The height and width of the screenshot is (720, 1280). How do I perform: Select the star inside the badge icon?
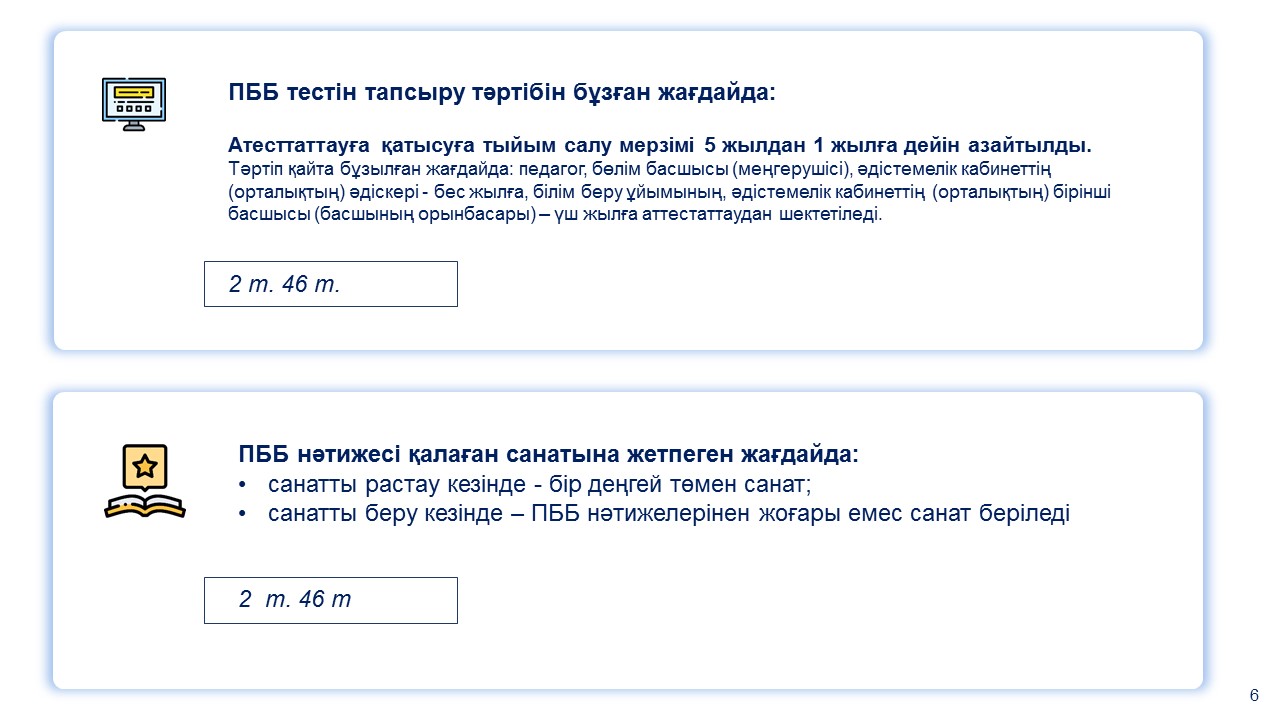pyautogui.click(x=145, y=466)
